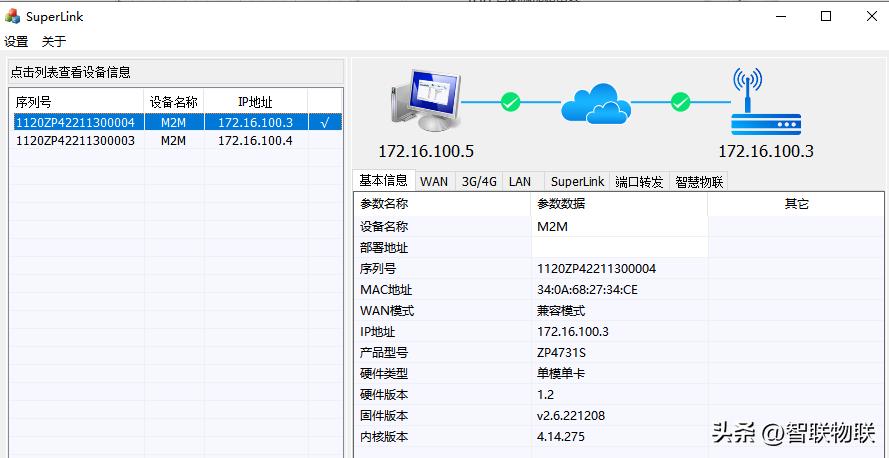Screen dimensions: 889x458
Task: Open the 设置 menu
Action: point(16,41)
